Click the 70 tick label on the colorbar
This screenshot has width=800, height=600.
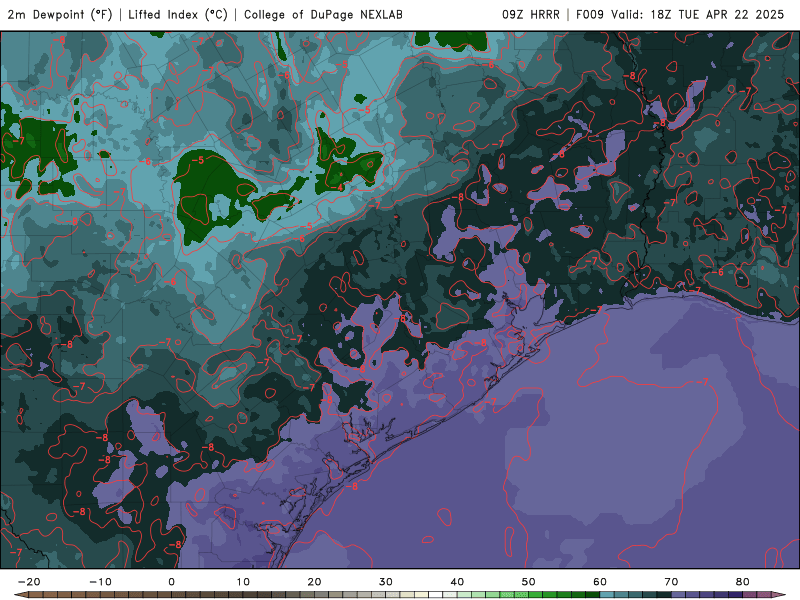(x=671, y=582)
